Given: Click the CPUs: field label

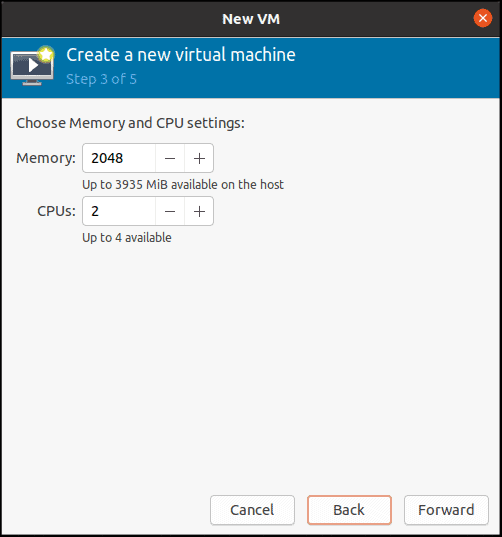Looking at the screenshot, I should (57, 211).
